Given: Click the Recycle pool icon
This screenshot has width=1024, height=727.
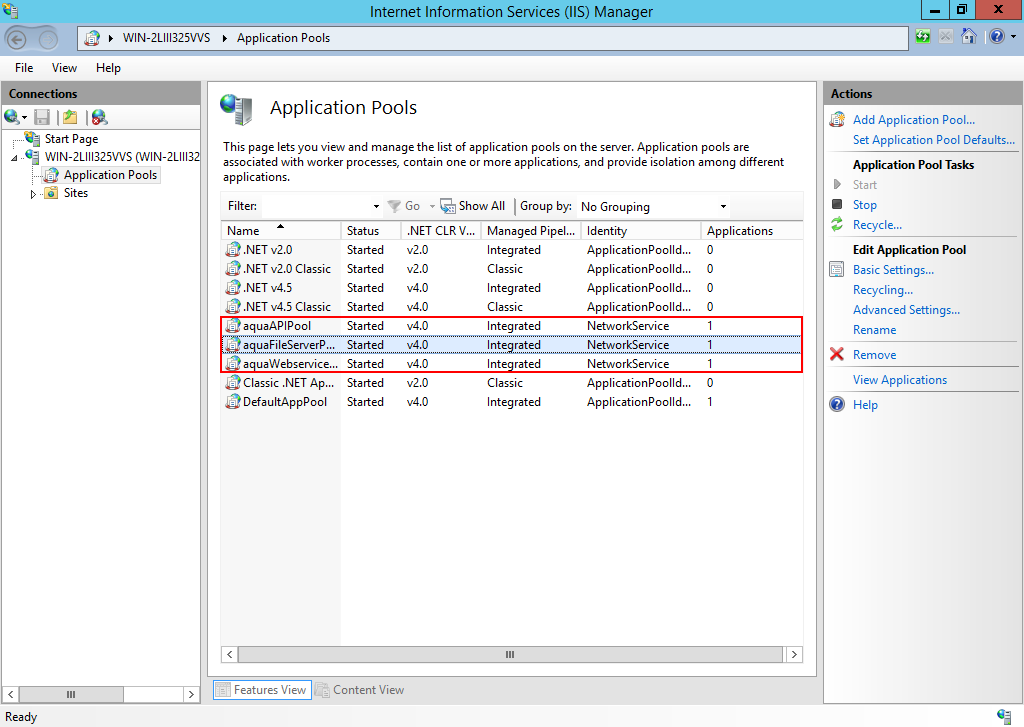Looking at the screenshot, I should click(837, 225).
